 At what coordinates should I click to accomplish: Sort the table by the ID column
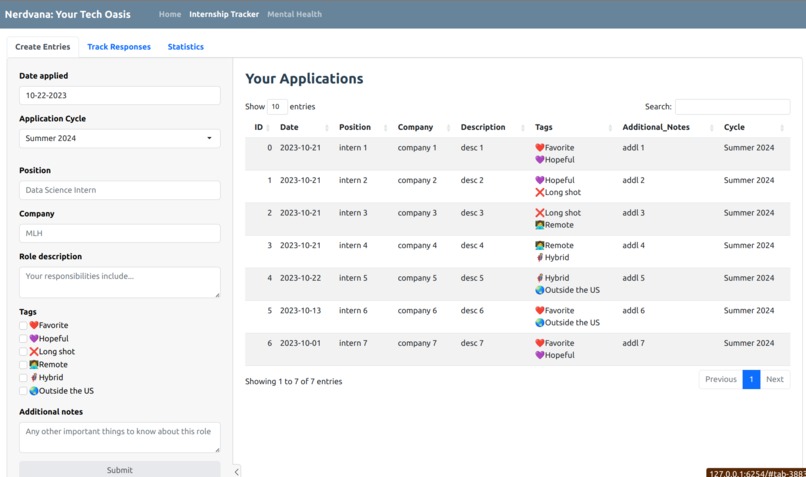[x=262, y=127]
